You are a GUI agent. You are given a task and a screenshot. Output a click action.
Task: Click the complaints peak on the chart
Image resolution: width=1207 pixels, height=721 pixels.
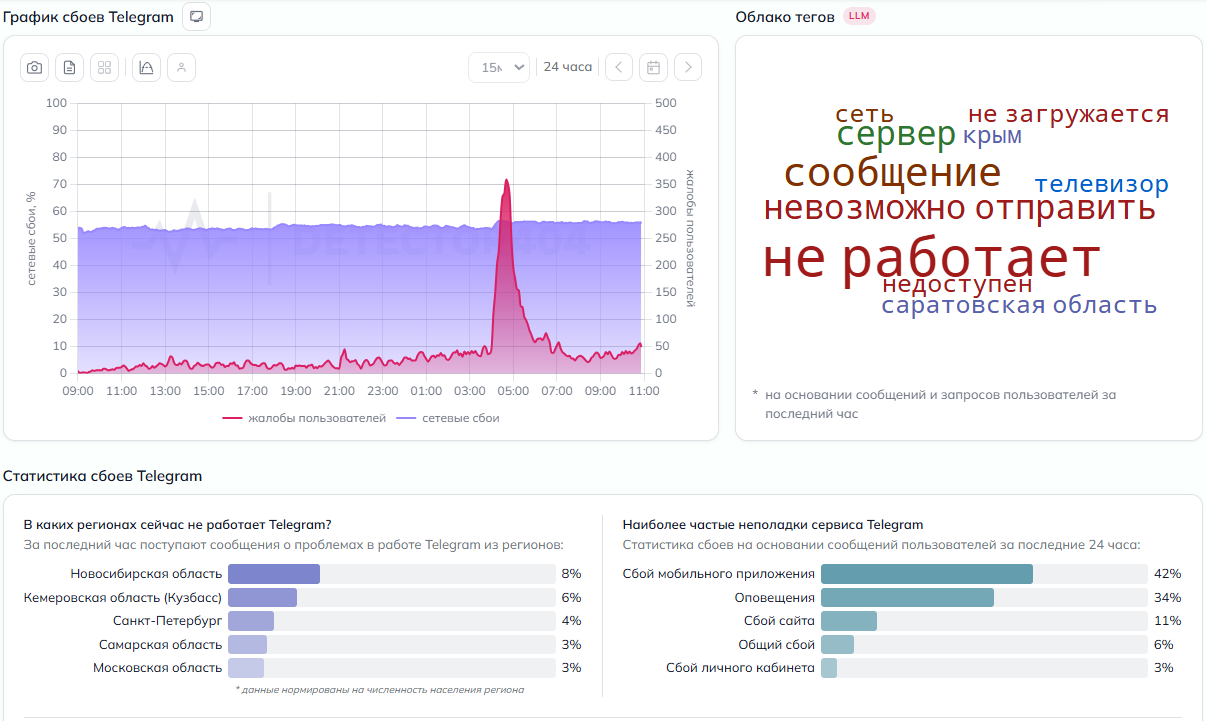click(507, 181)
